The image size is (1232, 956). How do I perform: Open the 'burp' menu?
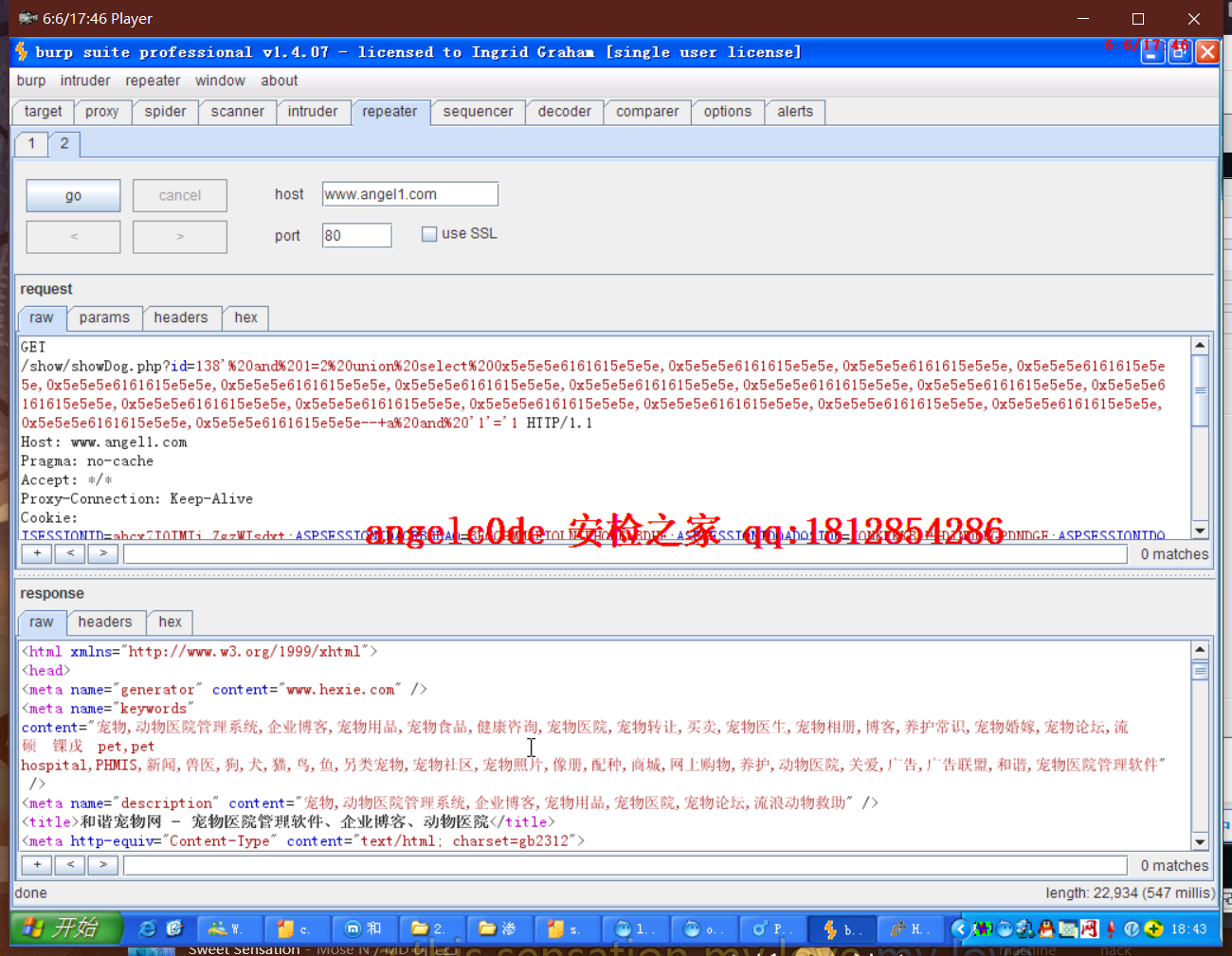click(31, 81)
